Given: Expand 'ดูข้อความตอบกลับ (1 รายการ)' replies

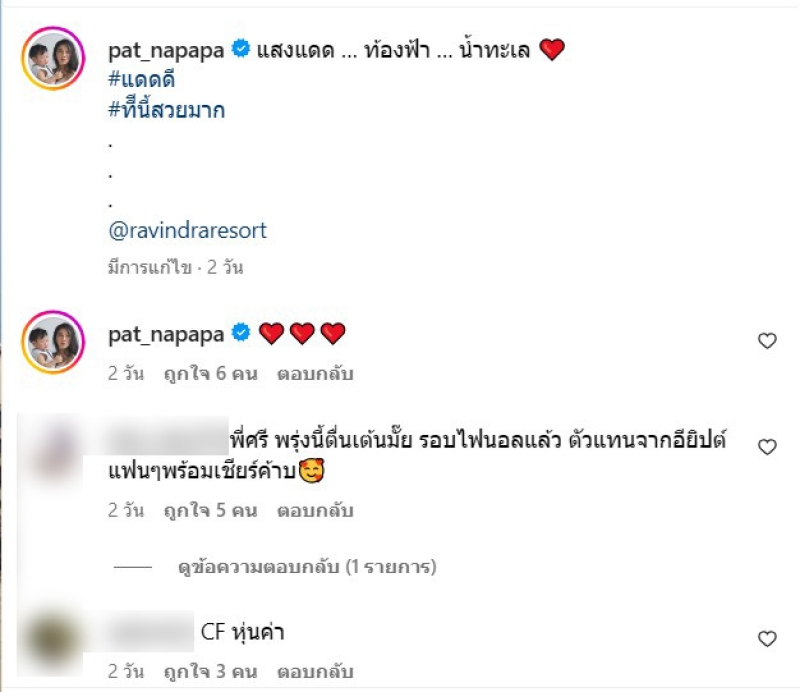Looking at the screenshot, I should pos(307,566).
